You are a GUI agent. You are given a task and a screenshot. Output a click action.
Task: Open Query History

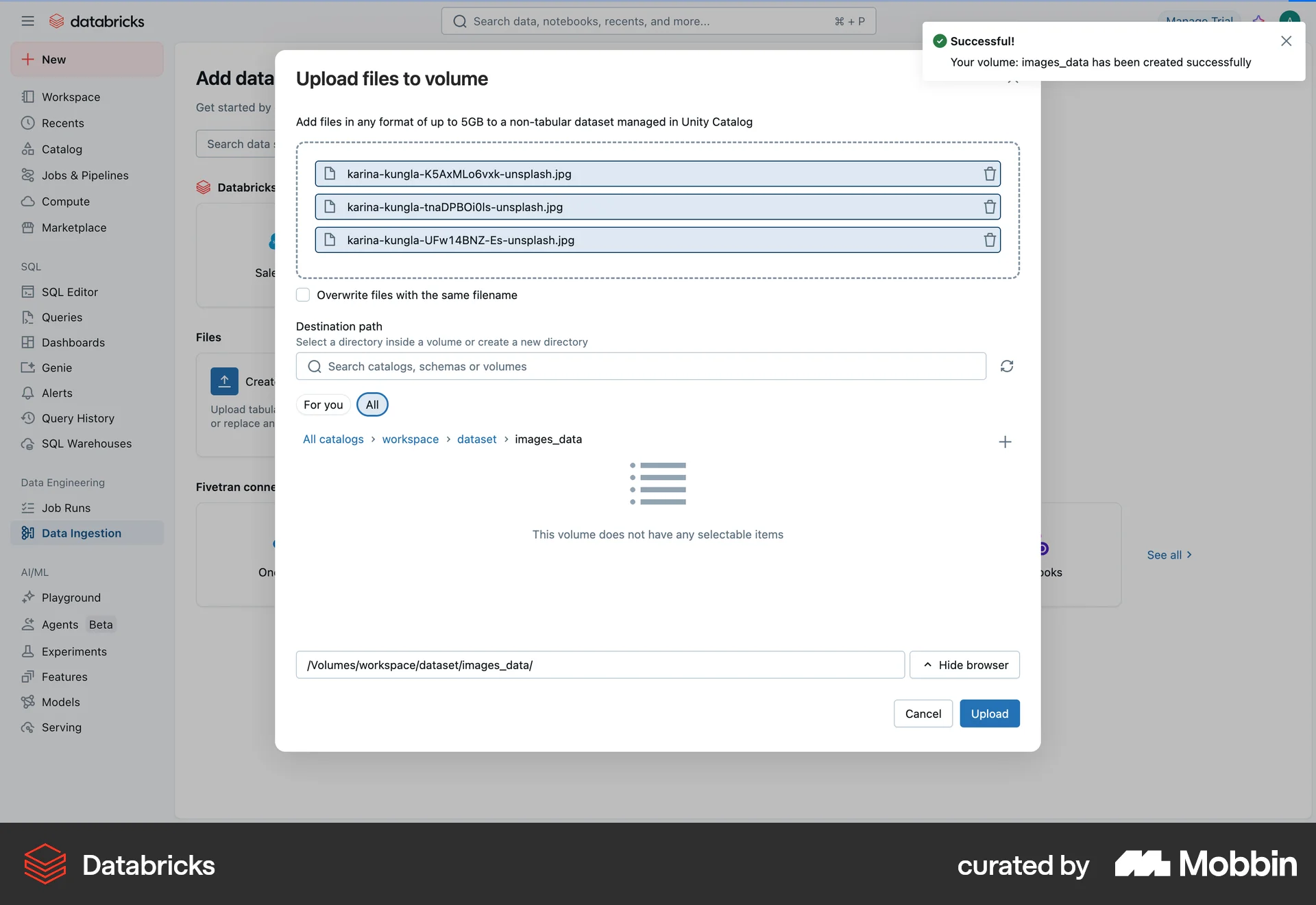coord(77,418)
